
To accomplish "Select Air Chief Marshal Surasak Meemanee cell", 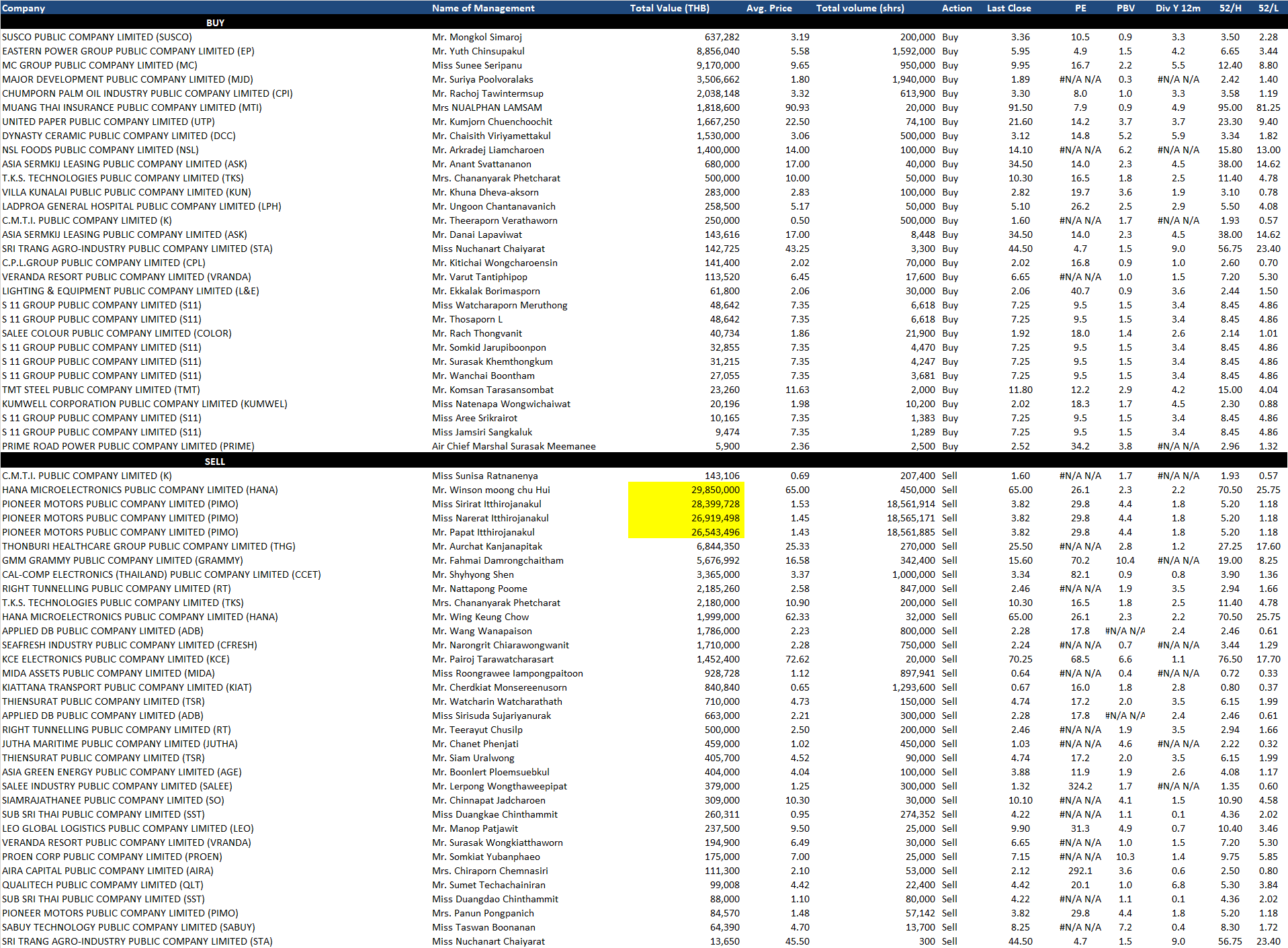I will 513,446.
